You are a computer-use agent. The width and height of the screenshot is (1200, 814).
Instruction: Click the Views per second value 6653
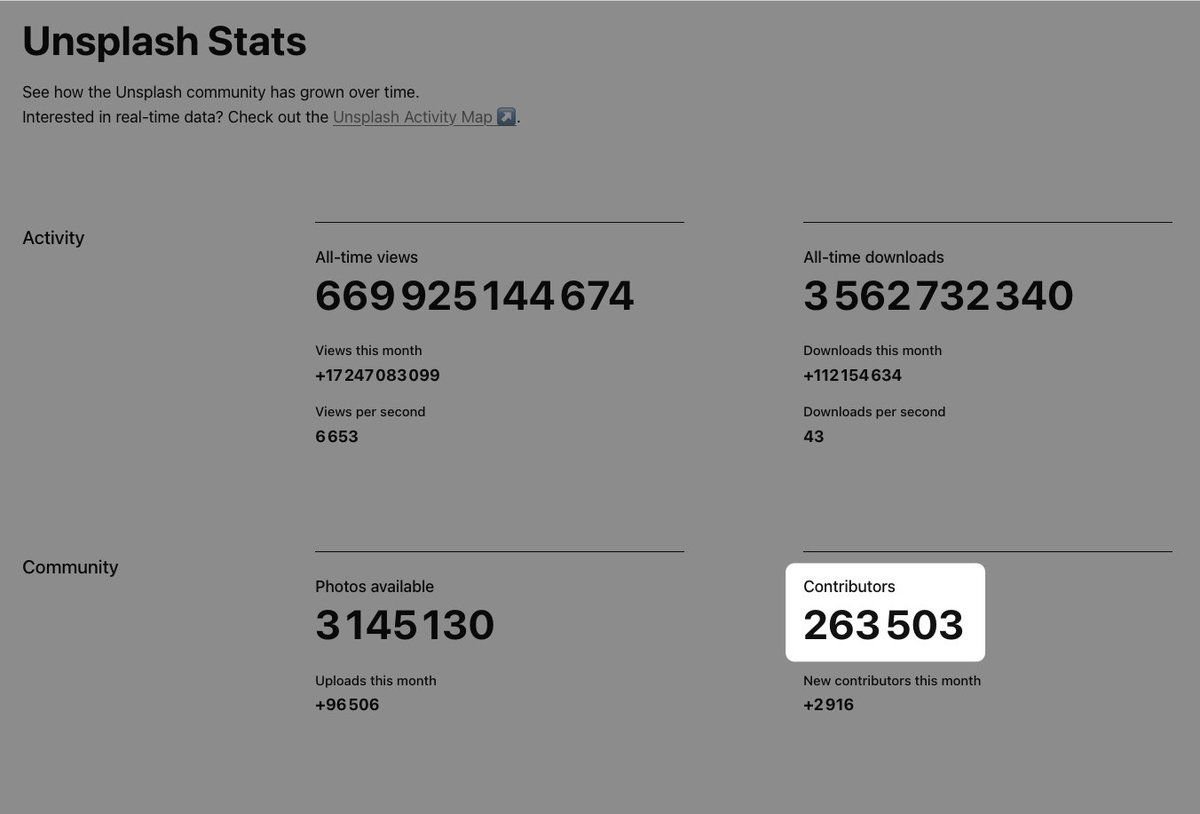336,437
